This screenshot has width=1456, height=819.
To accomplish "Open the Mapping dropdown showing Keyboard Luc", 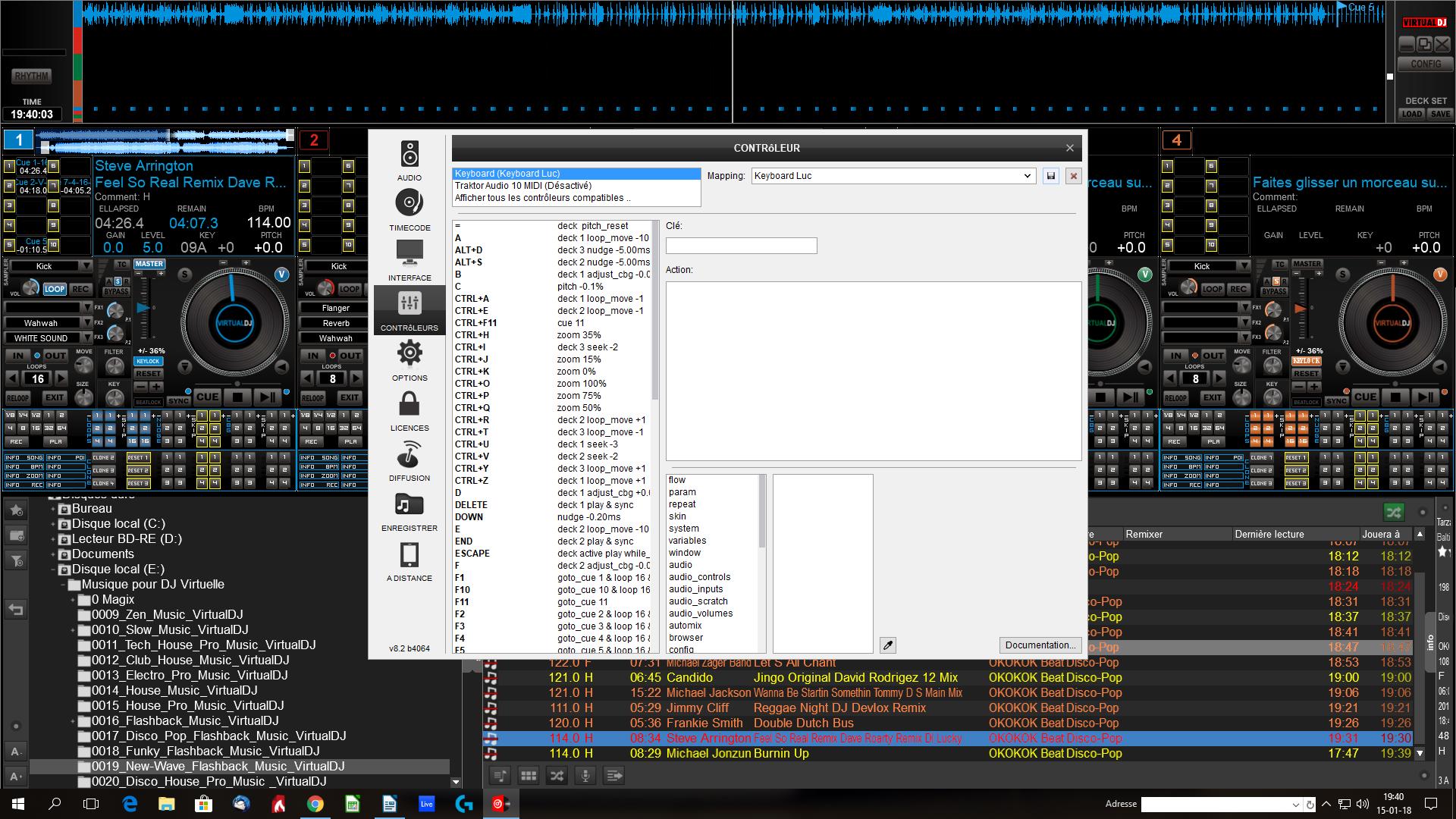I will 893,176.
